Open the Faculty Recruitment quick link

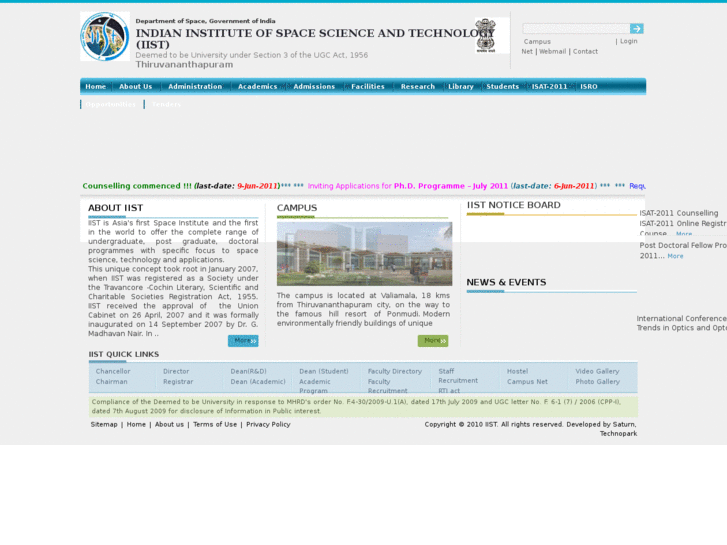point(388,386)
